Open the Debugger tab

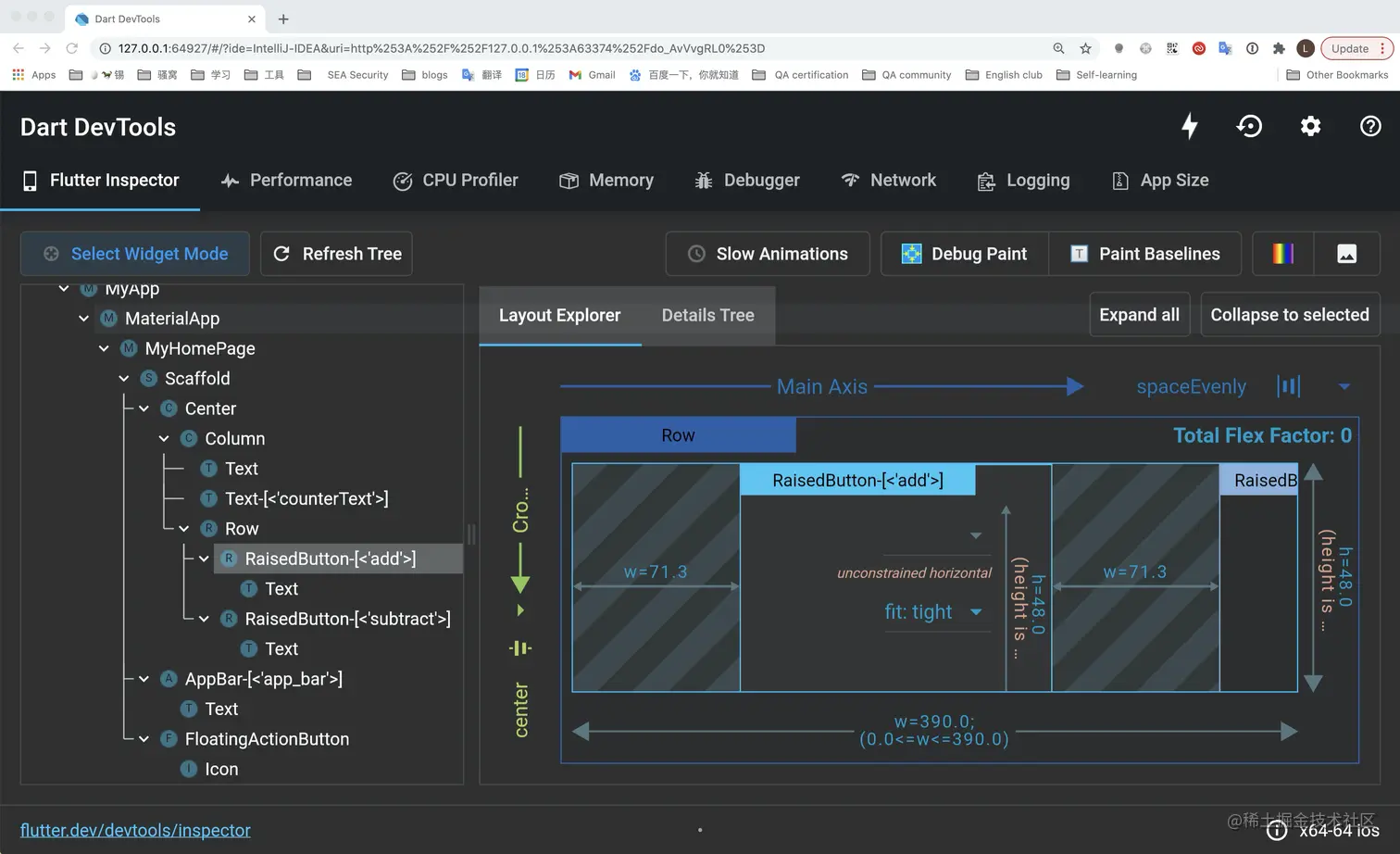[x=746, y=181]
